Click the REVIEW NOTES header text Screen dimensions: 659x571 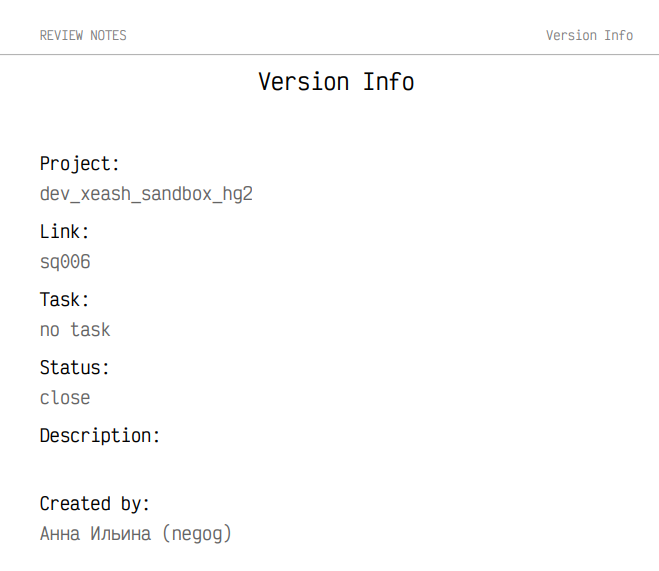(x=83, y=35)
